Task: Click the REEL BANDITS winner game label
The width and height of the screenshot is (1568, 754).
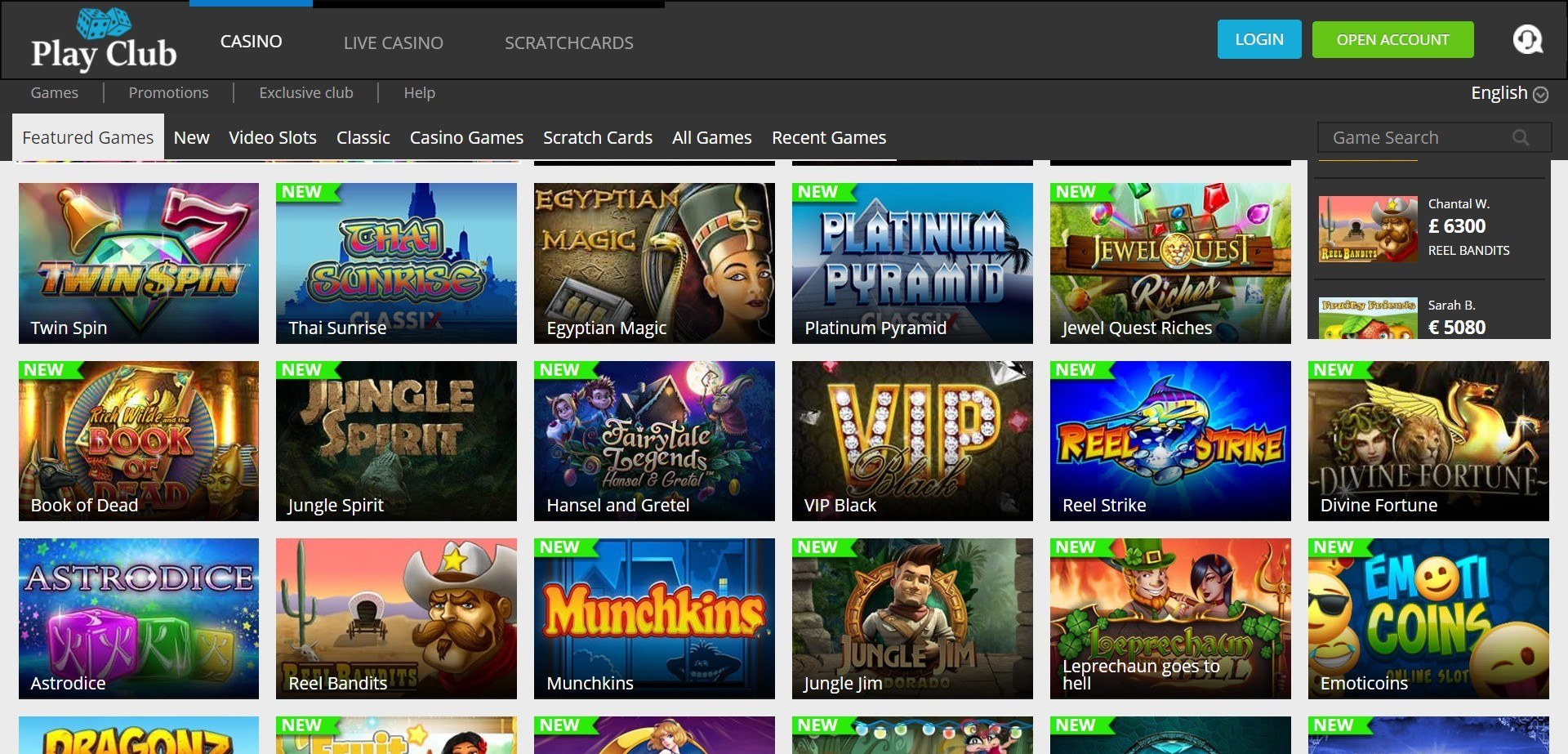Action: click(x=1468, y=251)
